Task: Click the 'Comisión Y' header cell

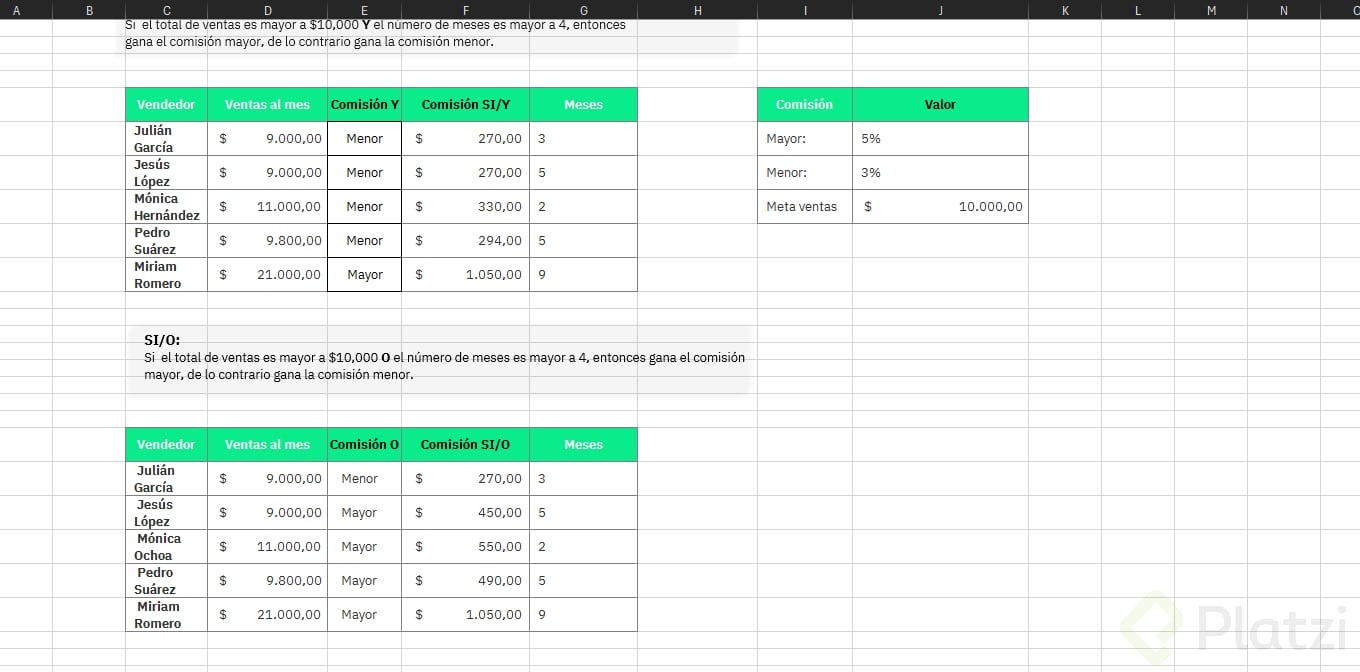Action: 364,105
